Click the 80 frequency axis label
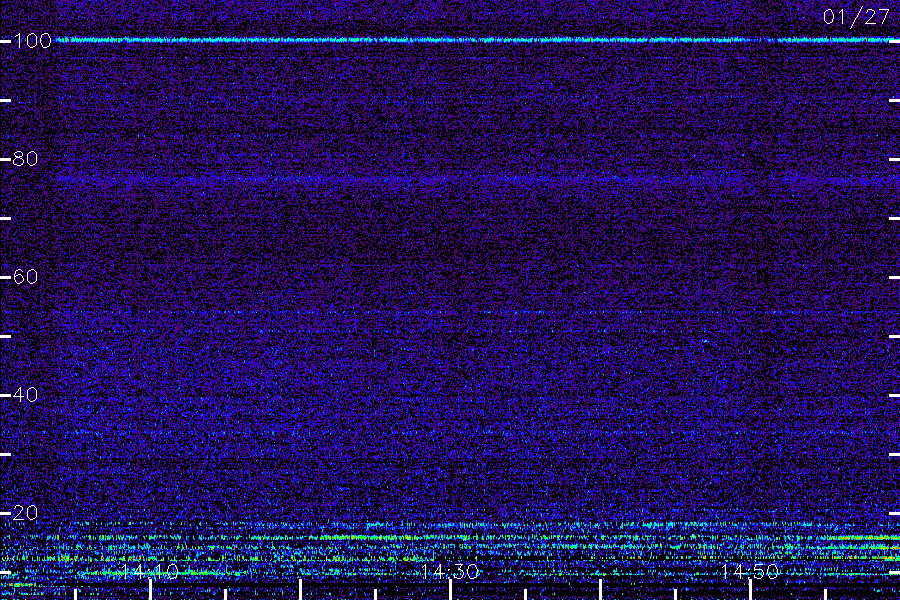The image size is (900, 600). point(25,159)
